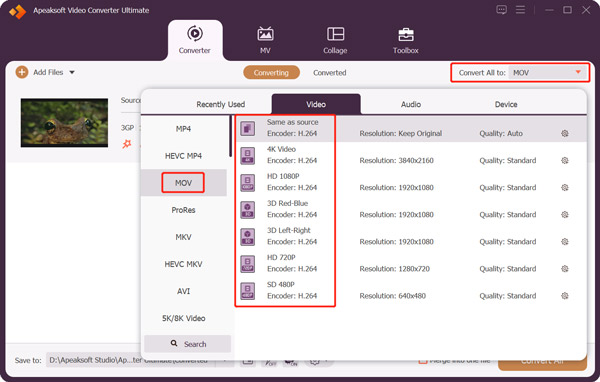The height and width of the screenshot is (382, 600).
Task: Click the format list scrollbar
Action: 230,136
